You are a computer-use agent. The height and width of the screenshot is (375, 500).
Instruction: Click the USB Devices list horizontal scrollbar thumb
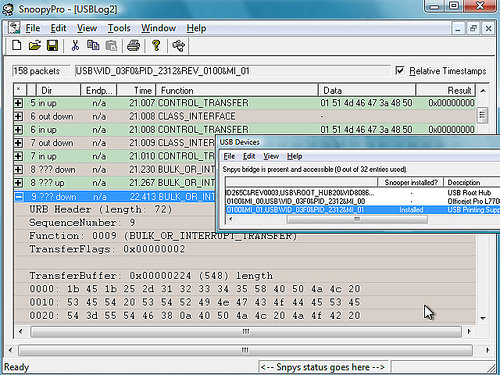(x=357, y=219)
